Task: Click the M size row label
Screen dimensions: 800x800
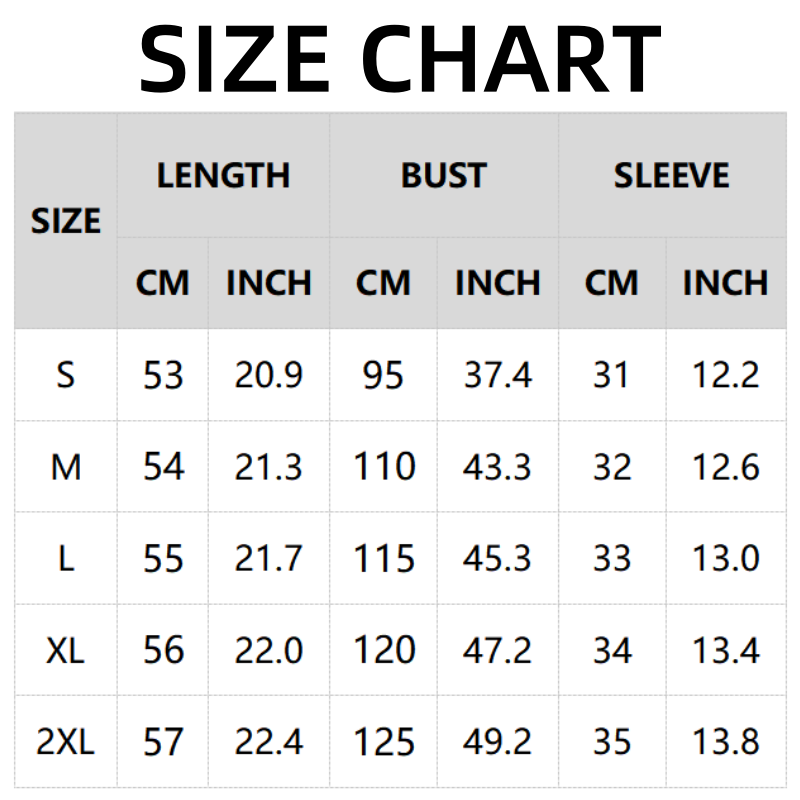Action: pyautogui.click(x=66, y=467)
